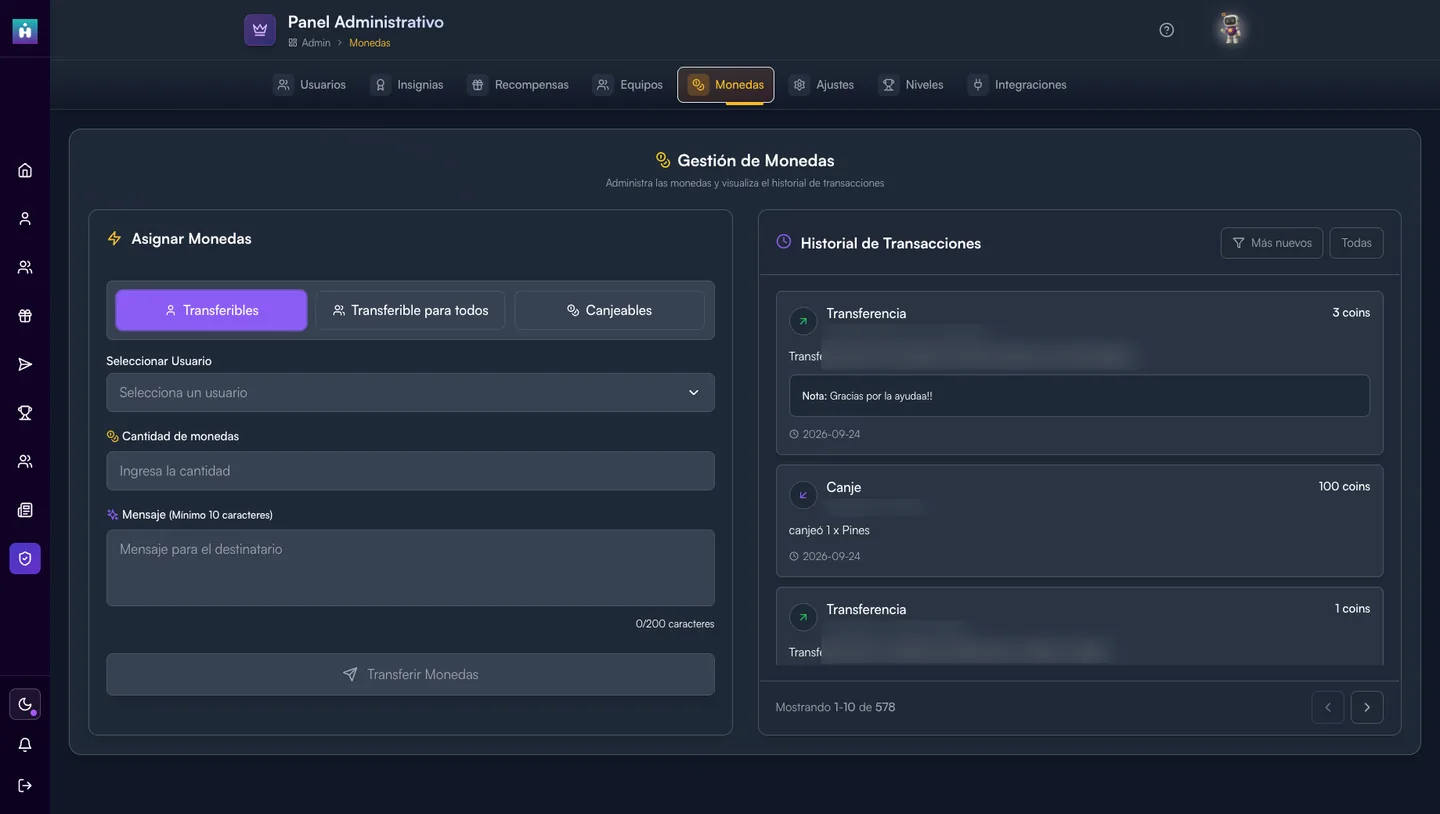
Task: Switch to the Usuarios tab
Action: 312,85
